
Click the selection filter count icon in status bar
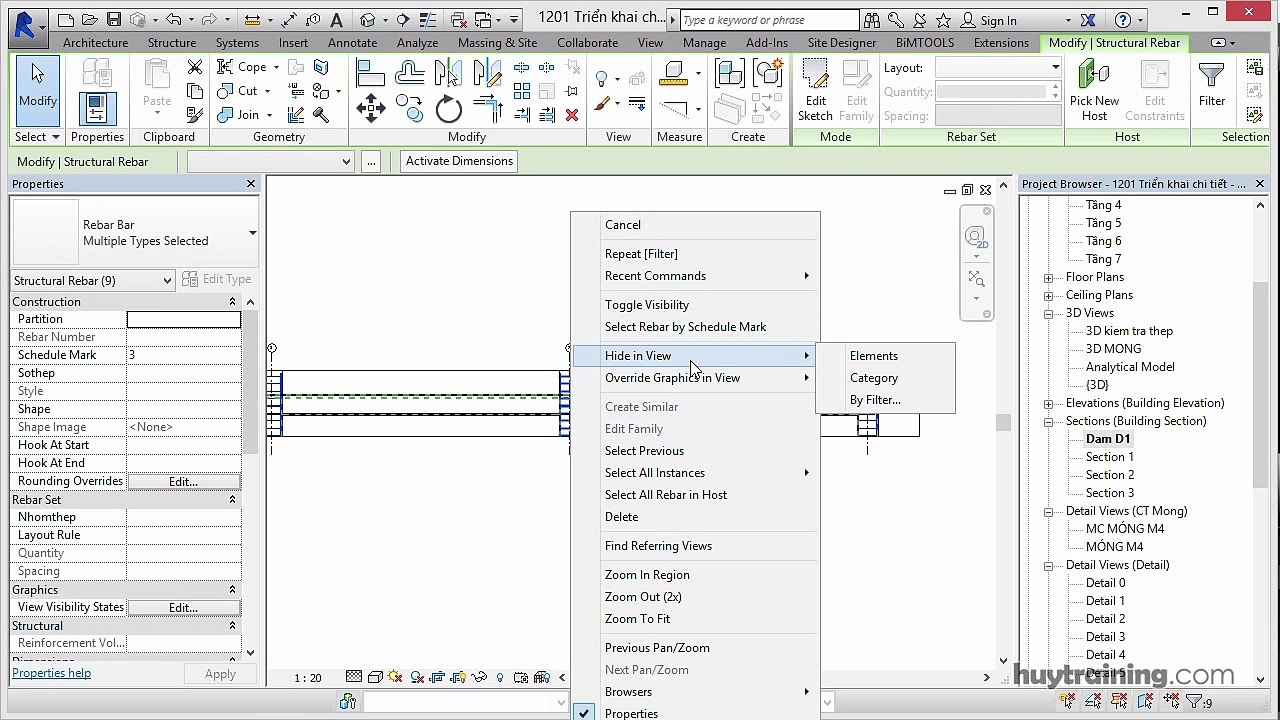click(1198, 702)
